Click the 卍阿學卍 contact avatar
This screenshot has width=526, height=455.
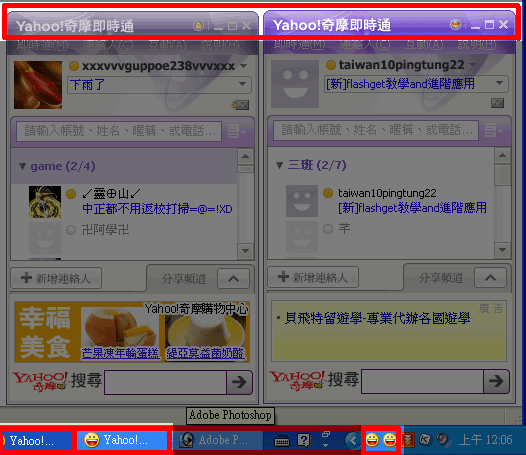point(45,238)
